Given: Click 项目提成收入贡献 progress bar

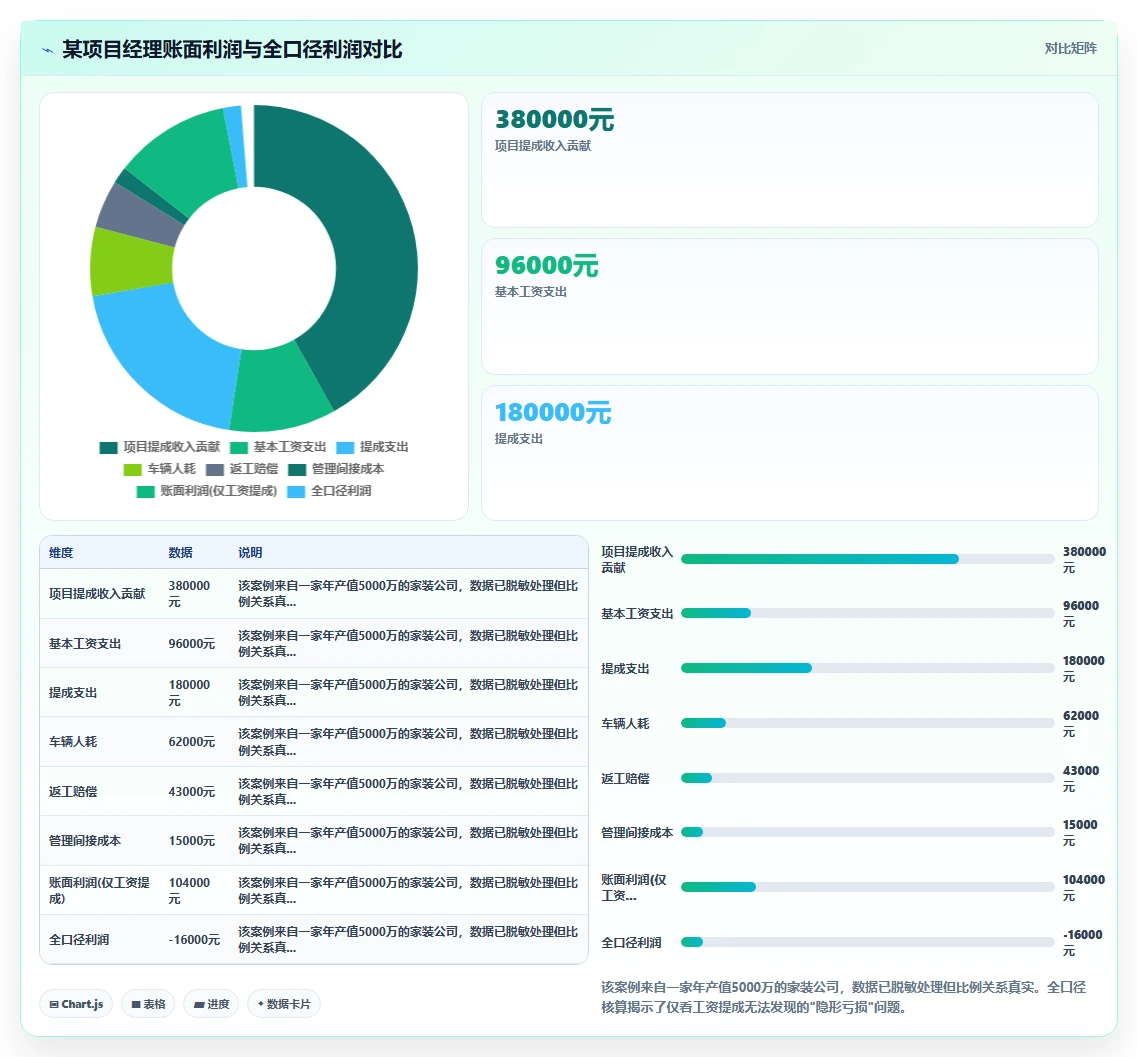Looking at the screenshot, I should point(867,559).
